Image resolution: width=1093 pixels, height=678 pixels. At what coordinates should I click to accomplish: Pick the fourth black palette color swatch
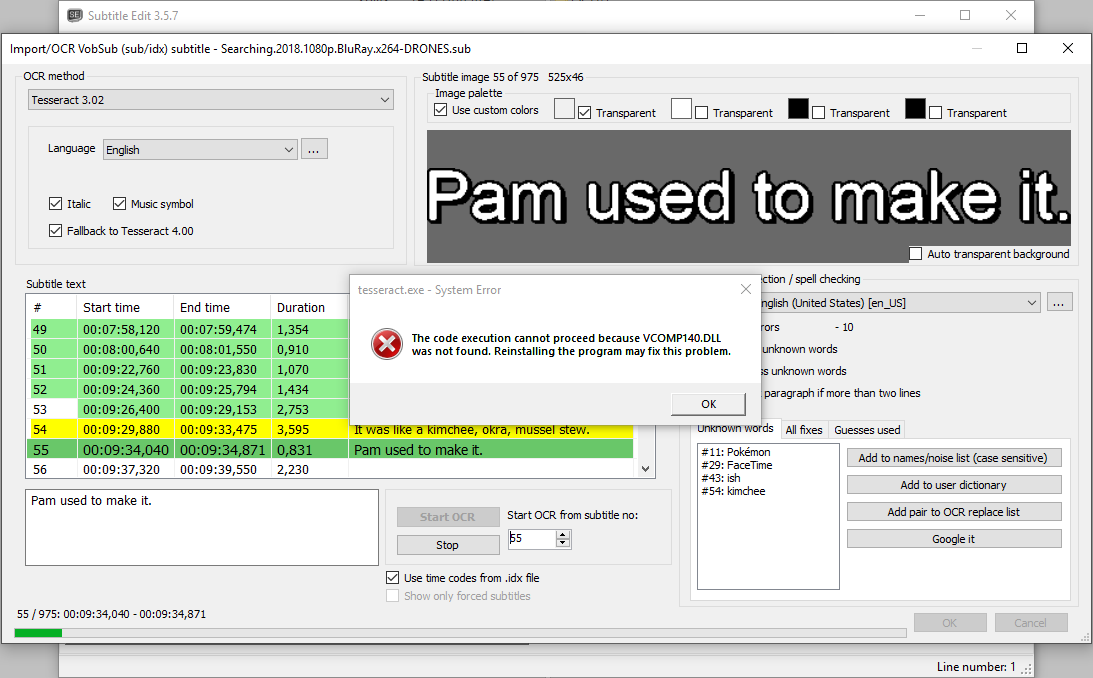[915, 109]
